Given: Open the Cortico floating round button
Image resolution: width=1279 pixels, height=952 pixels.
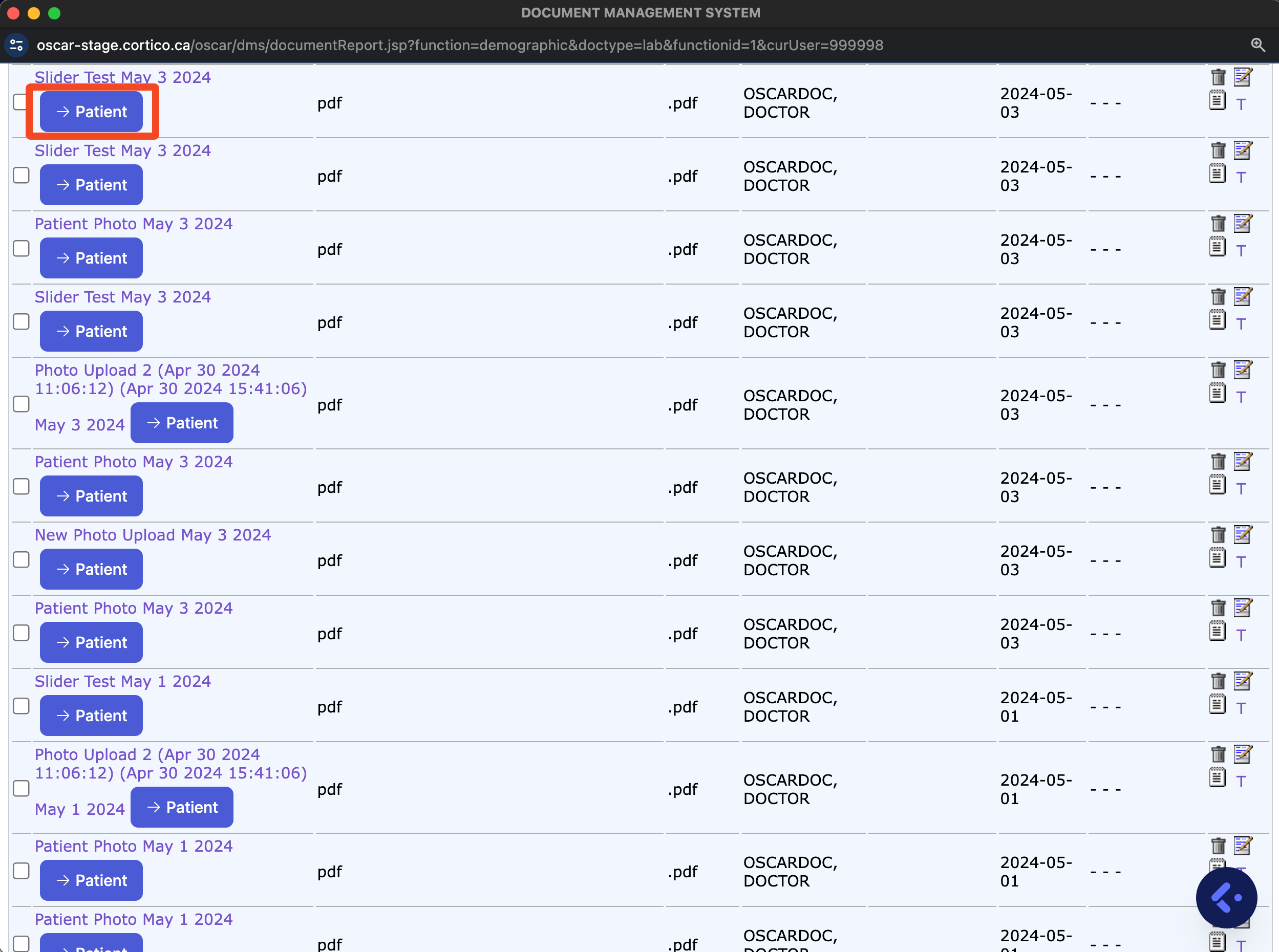Looking at the screenshot, I should 1226,897.
